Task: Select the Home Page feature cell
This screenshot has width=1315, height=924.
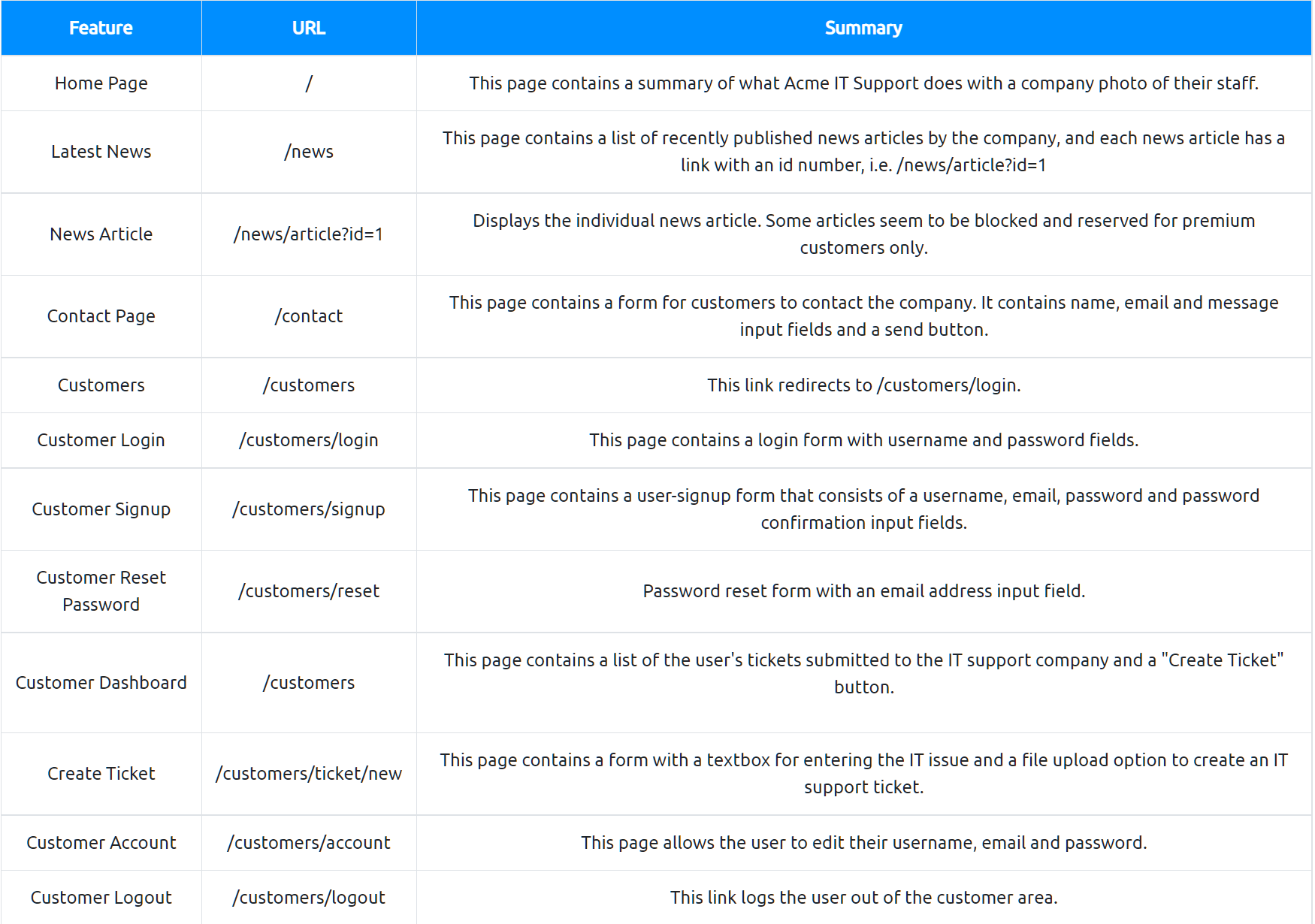Action: click(101, 83)
